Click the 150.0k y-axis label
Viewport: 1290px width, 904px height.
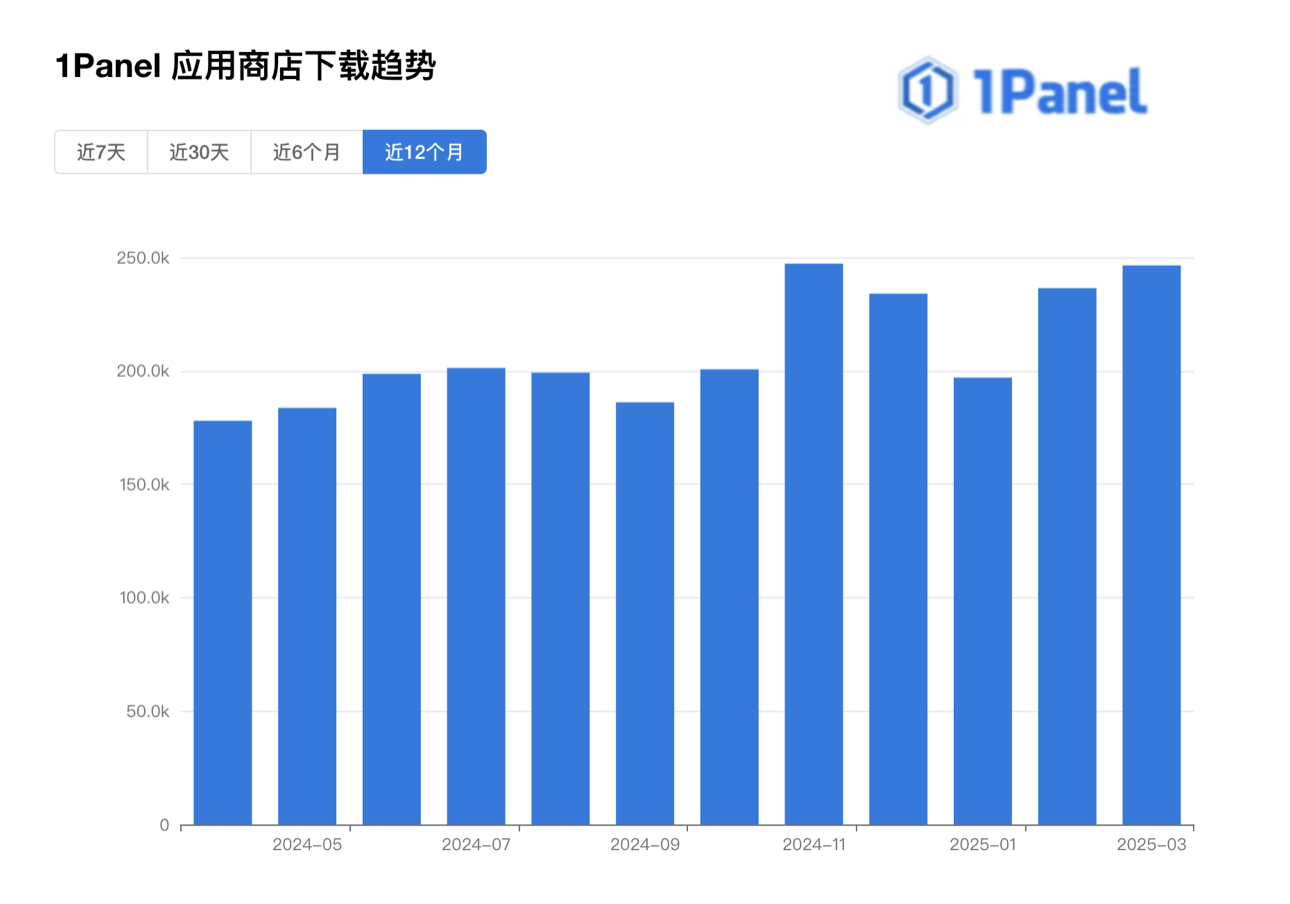[x=145, y=485]
